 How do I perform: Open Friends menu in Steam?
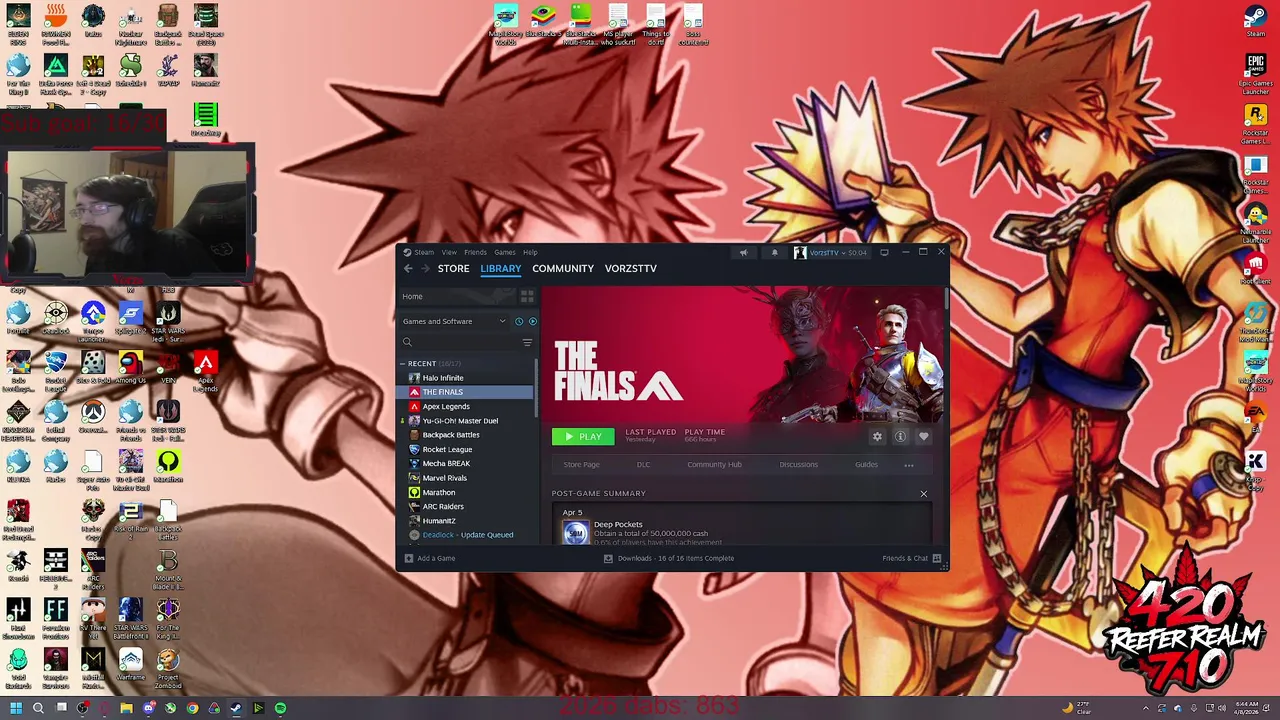pyautogui.click(x=475, y=252)
